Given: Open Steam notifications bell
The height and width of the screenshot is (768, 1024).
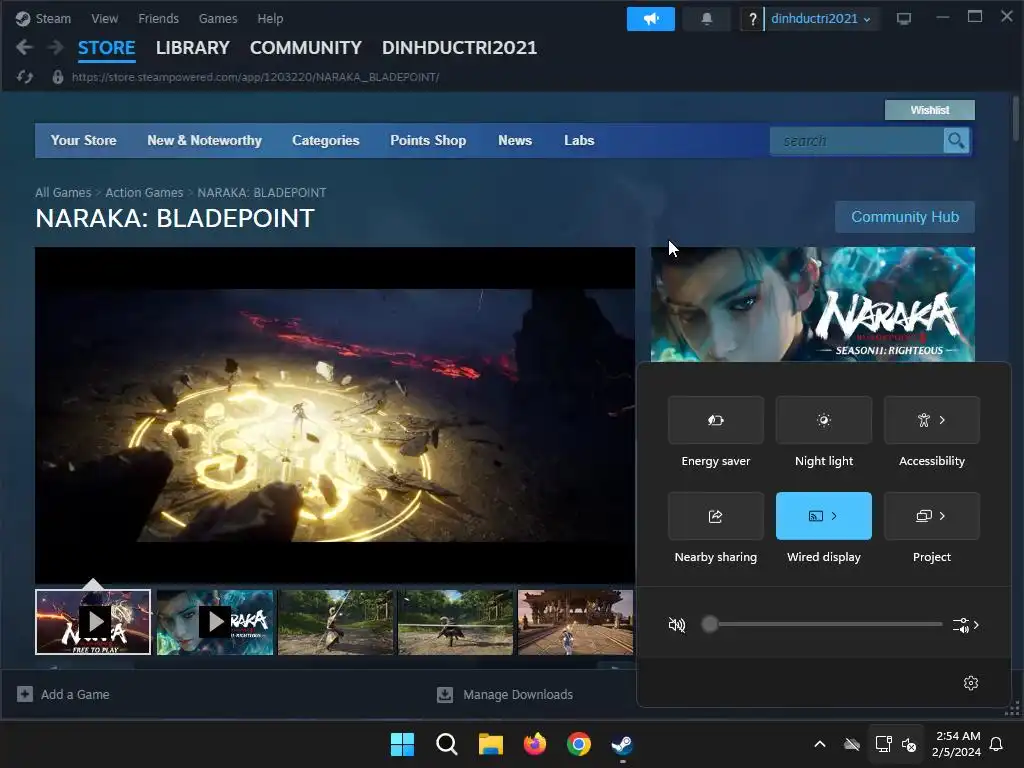Looking at the screenshot, I should (706, 19).
